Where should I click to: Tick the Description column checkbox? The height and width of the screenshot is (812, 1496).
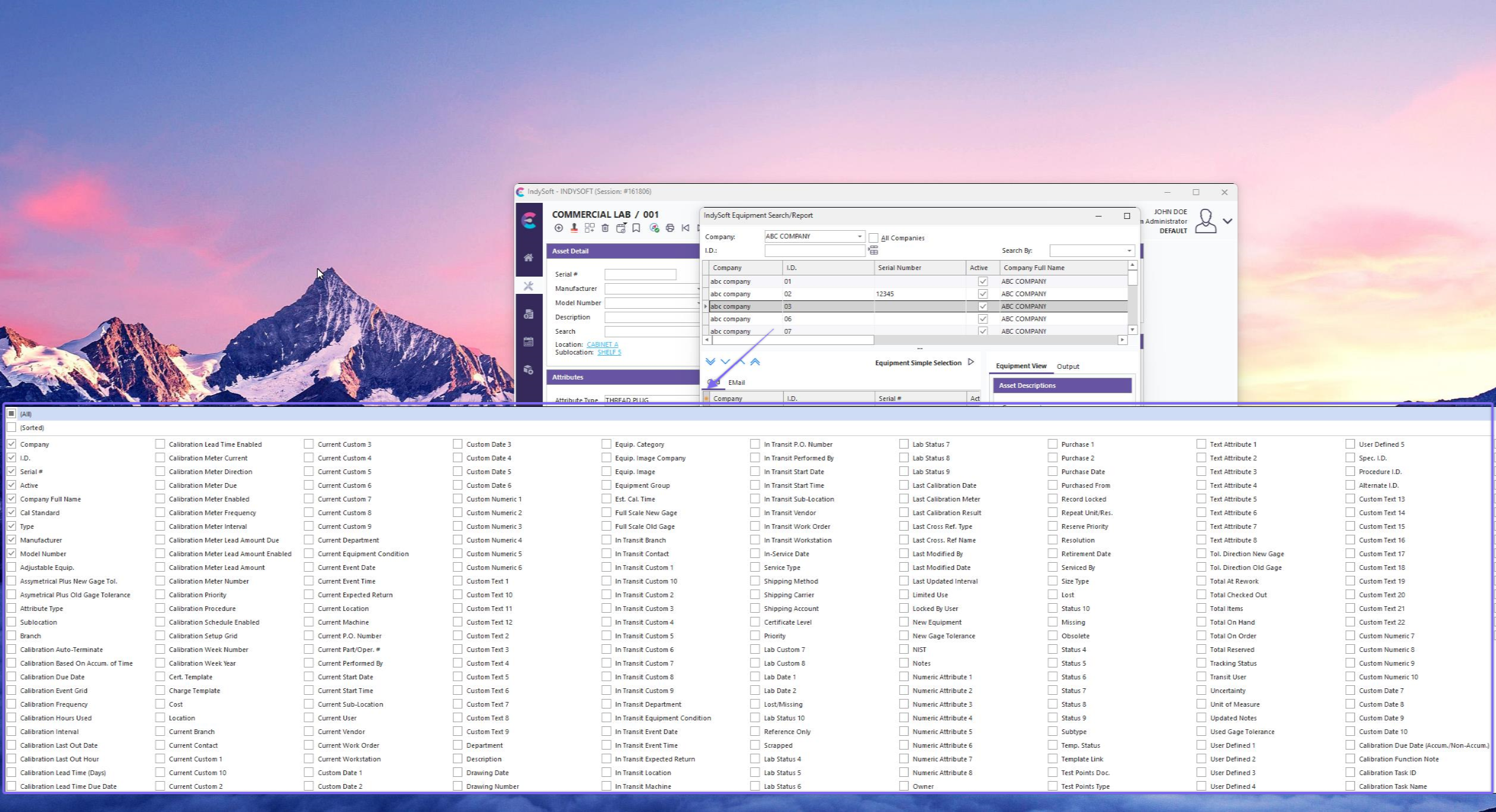[x=458, y=758]
